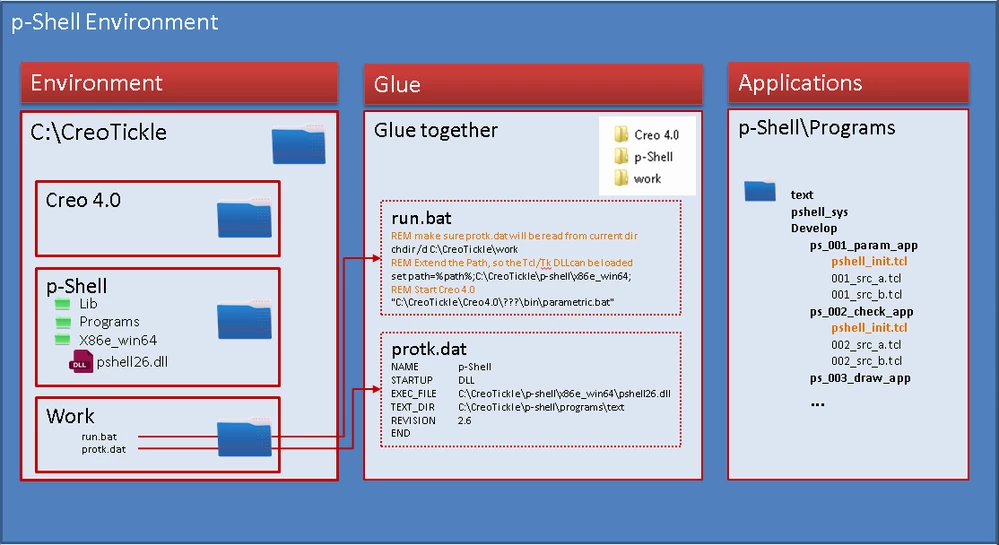999x545 pixels.
Task: Click the blue folder icon under p-Shell\Programs
Action: (760, 191)
